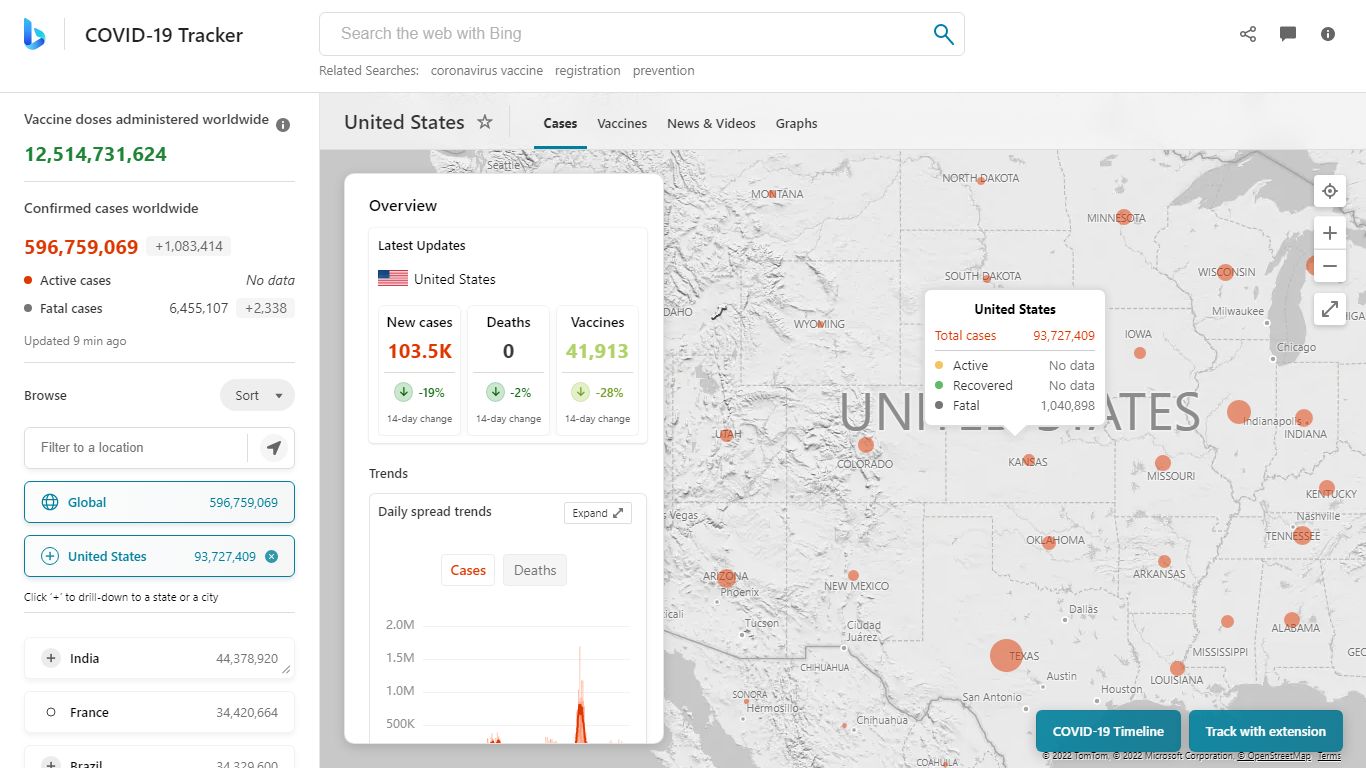Expand India drill-down plus

point(51,658)
